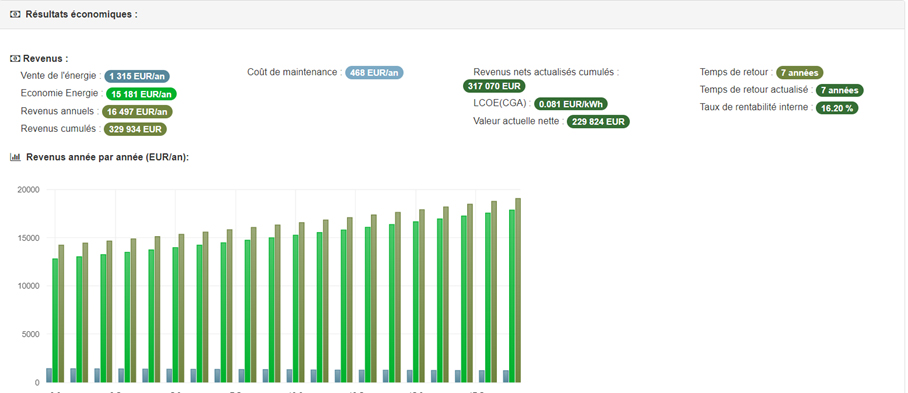This screenshot has width=908, height=393.
Task: Click the Valeur actuelle nette label
Action: (x=518, y=121)
